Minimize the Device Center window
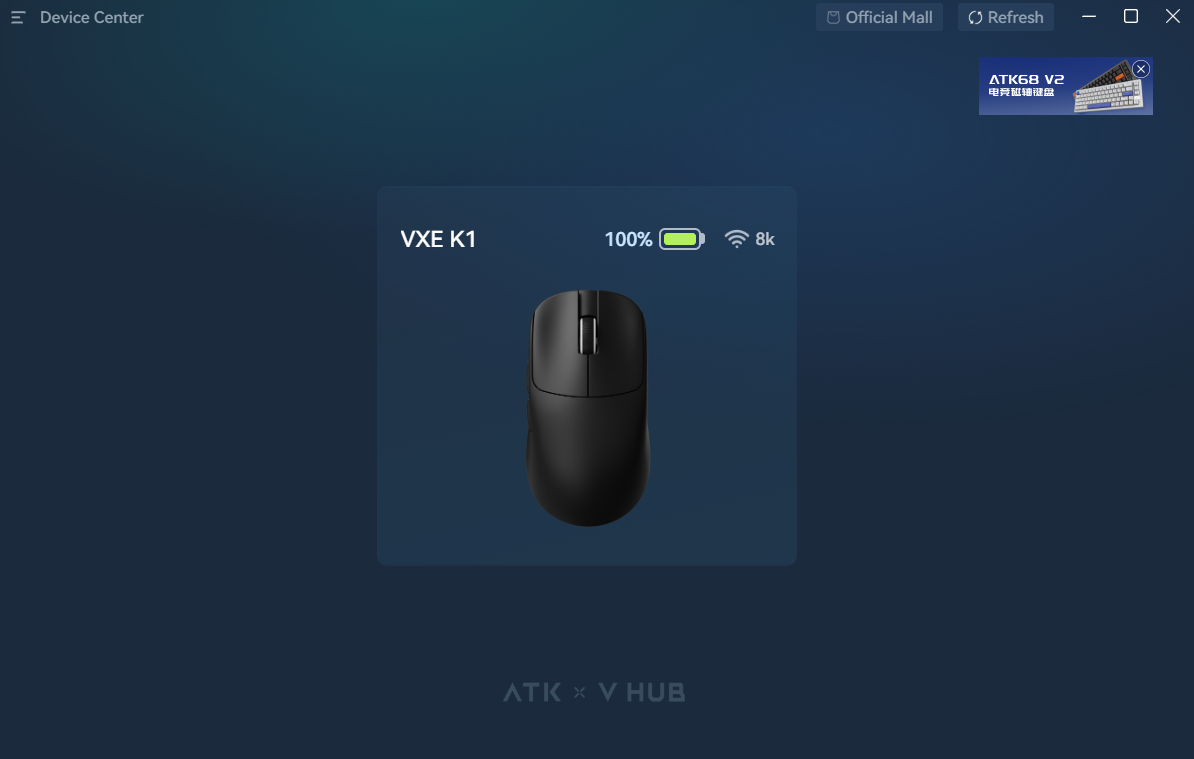 pyautogui.click(x=1089, y=17)
